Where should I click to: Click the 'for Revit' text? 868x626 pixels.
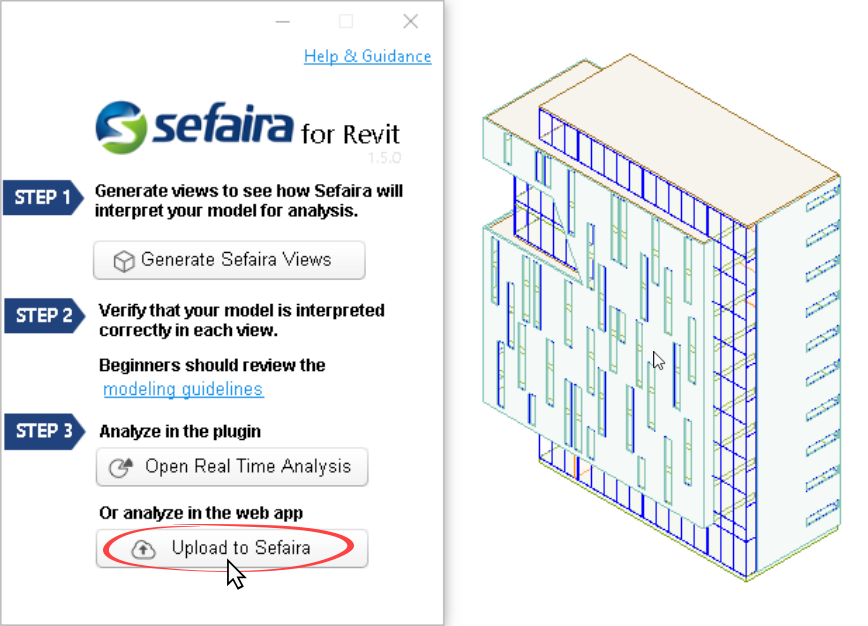(350, 134)
